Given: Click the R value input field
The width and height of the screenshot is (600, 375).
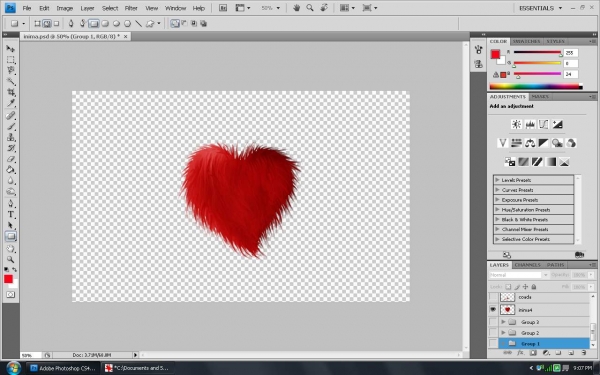Looking at the screenshot, I should (x=571, y=53).
